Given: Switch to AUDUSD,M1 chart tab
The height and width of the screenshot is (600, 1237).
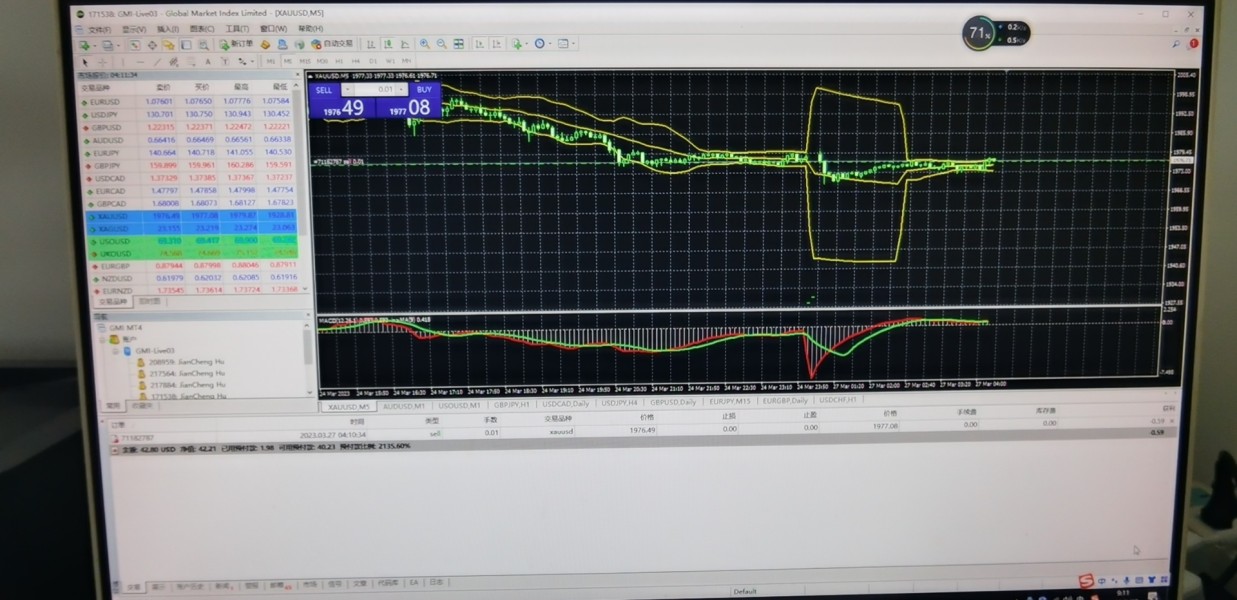Looking at the screenshot, I should coord(404,407).
